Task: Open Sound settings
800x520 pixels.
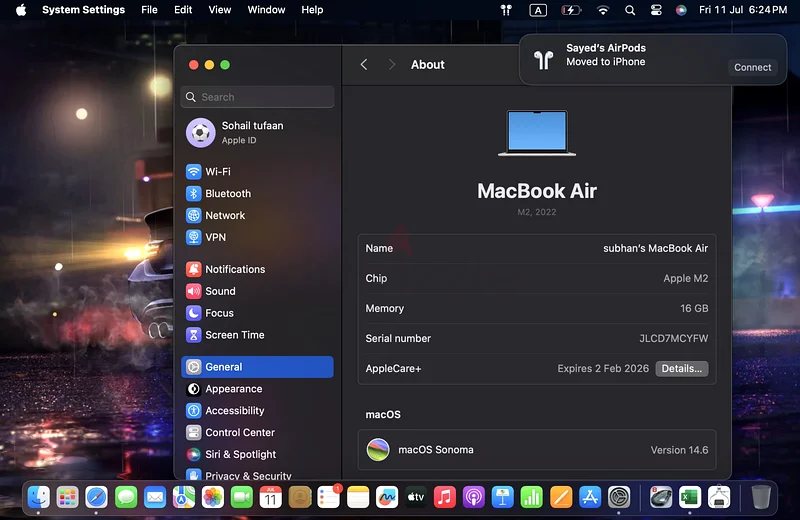Action: coord(257,291)
